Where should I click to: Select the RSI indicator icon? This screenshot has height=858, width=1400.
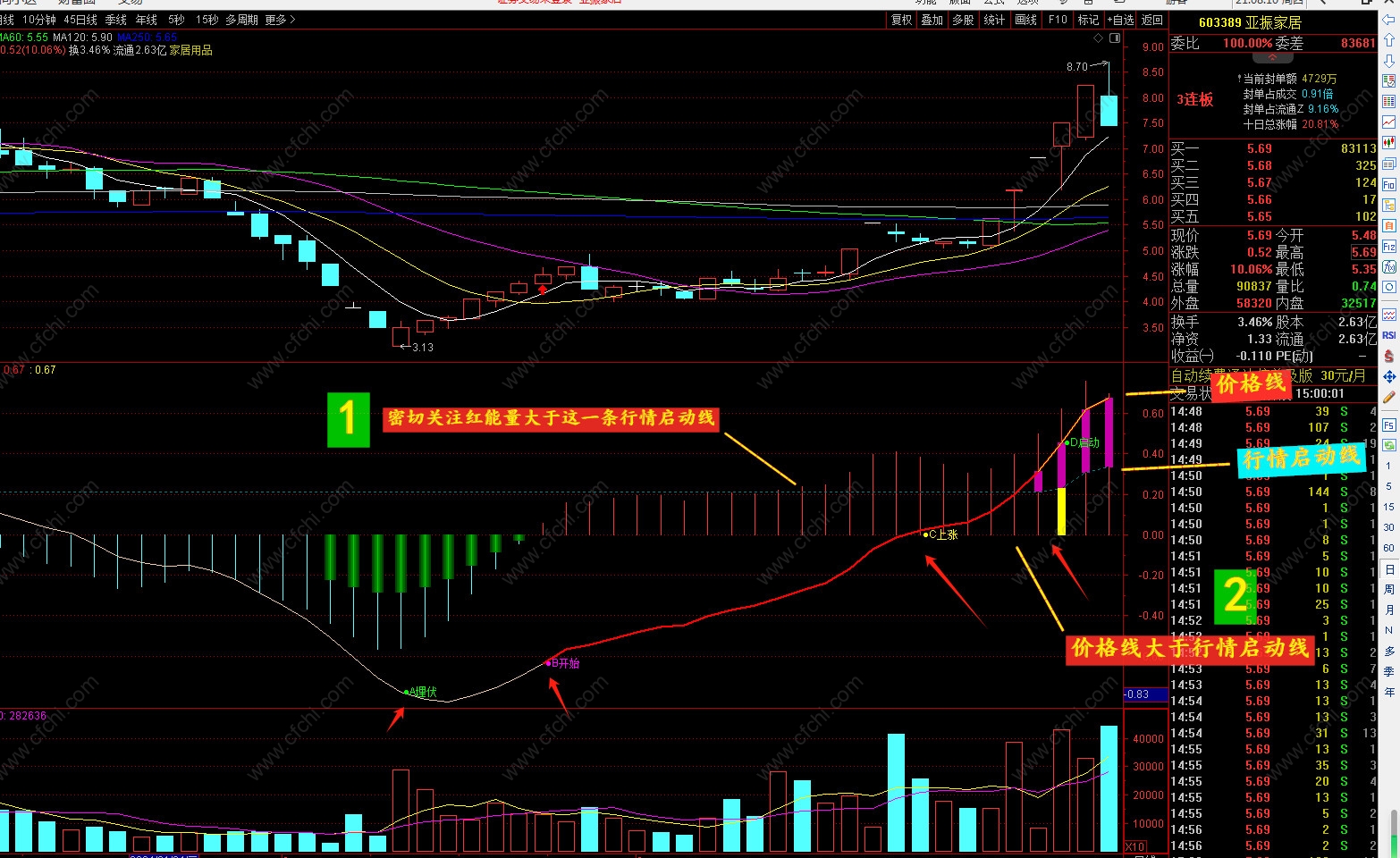click(1389, 335)
